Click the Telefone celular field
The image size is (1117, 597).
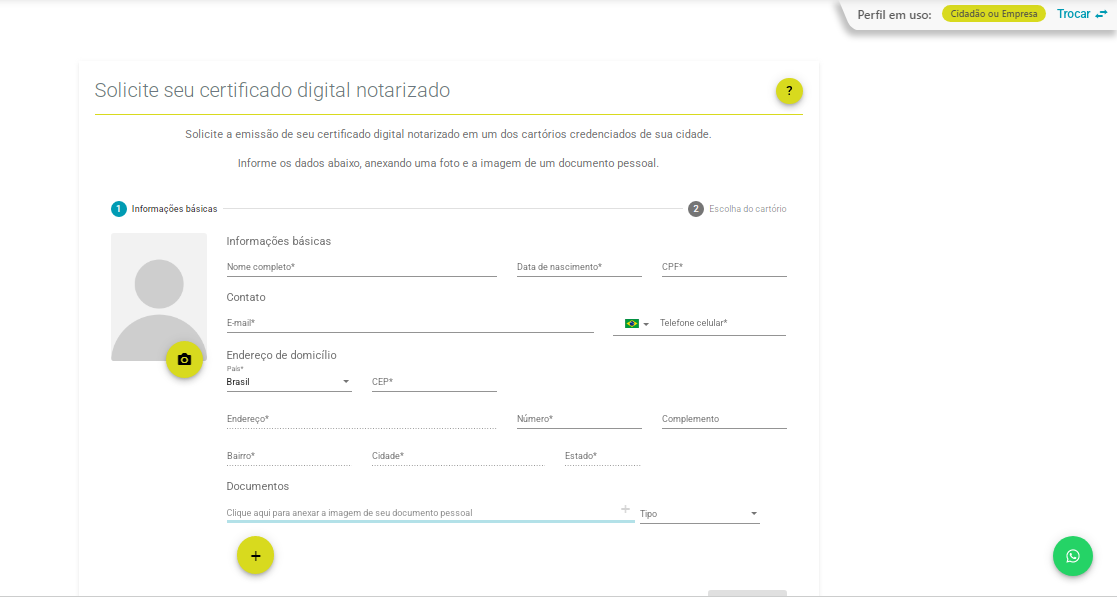point(721,324)
